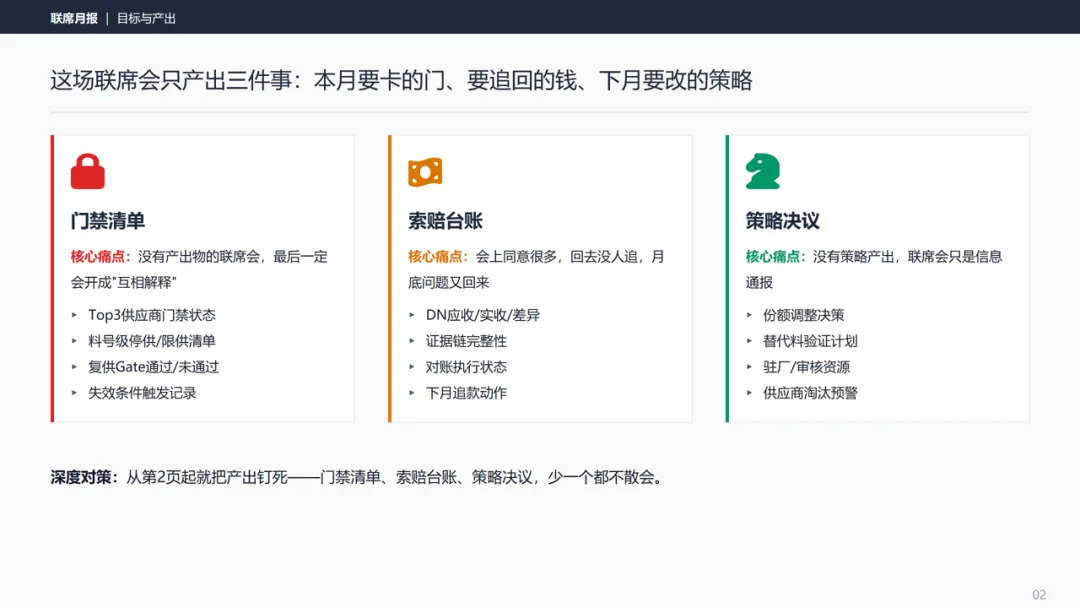Click the red lock icon above 门禁清单
Image resolution: width=1080 pixels, height=608 pixels.
[87, 171]
